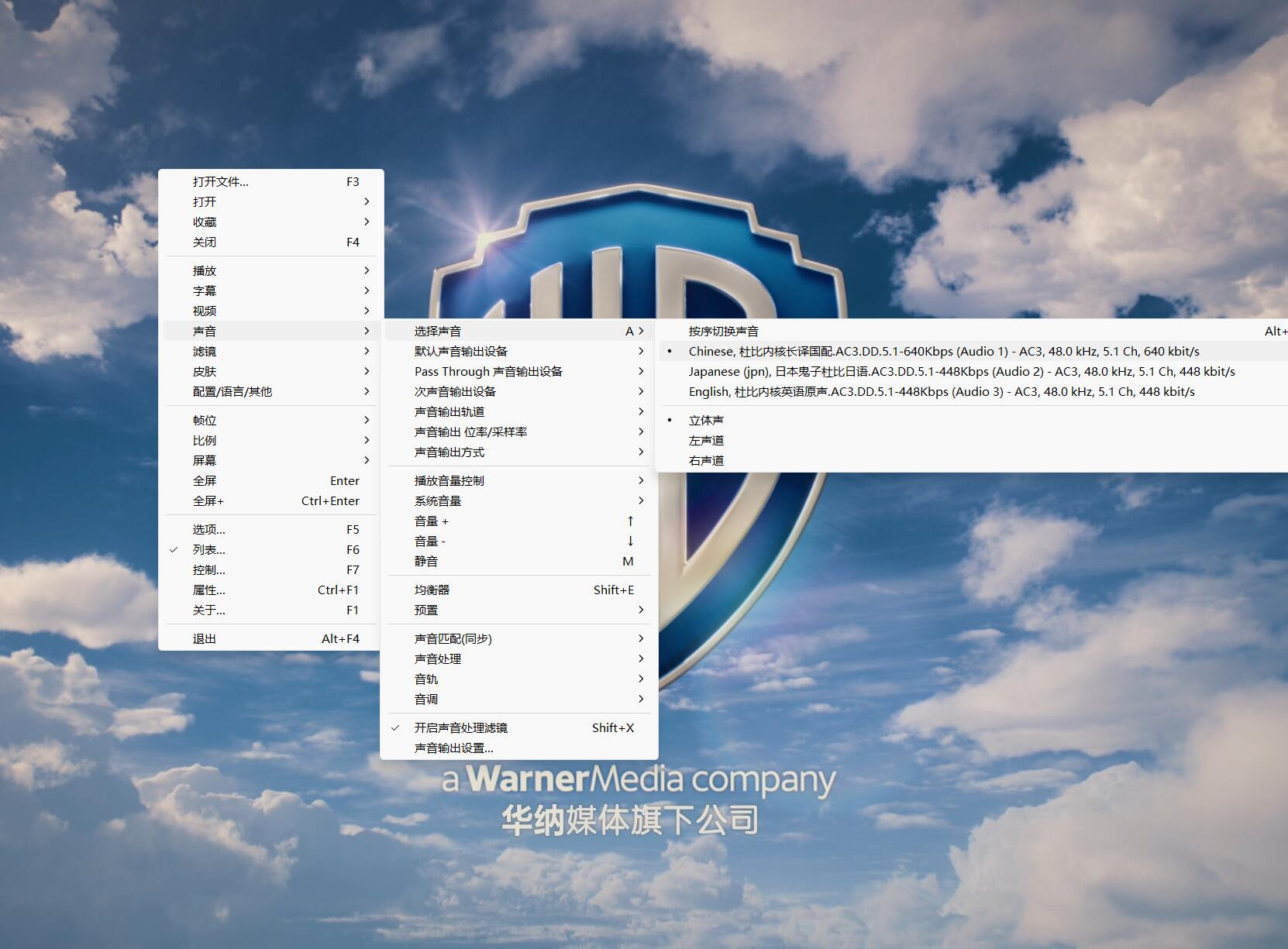Expand 默认声音输出设备 submenu
1288x949 pixels.
[519, 351]
